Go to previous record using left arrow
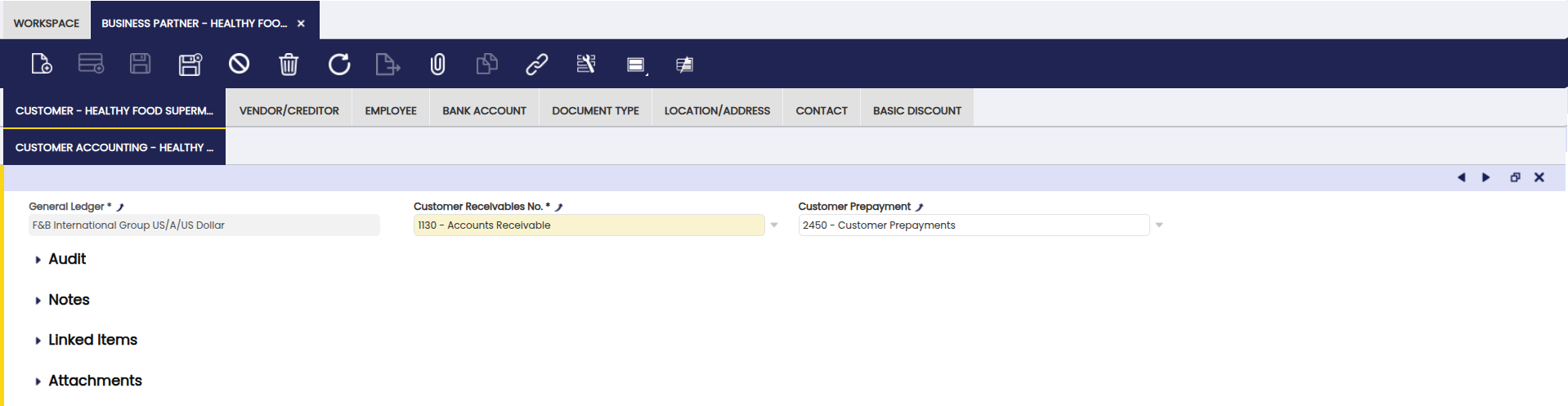 pos(1461,177)
